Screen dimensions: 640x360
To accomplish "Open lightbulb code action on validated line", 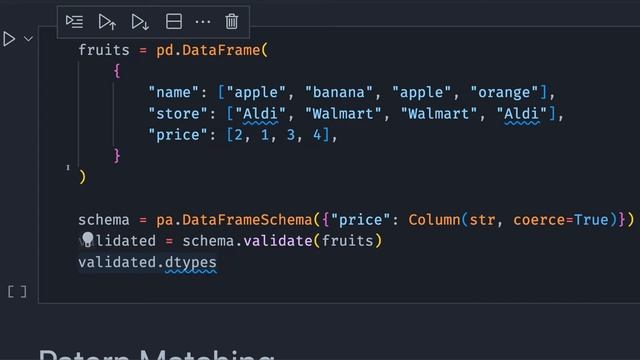I will click(87, 239).
